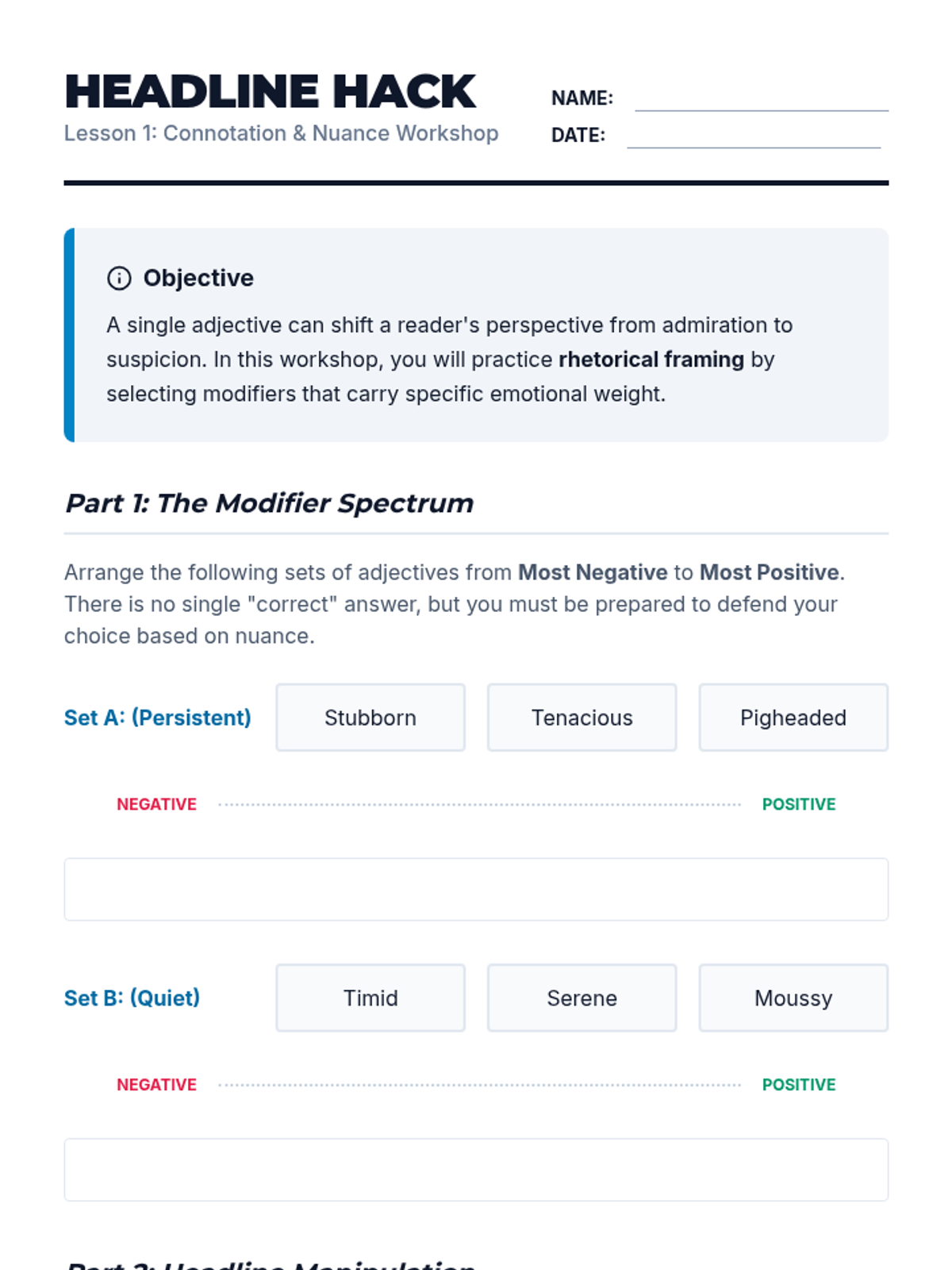Viewport: 952px width, 1270px height.
Task: Click the Set A NEGATIVE label
Action: tap(156, 804)
